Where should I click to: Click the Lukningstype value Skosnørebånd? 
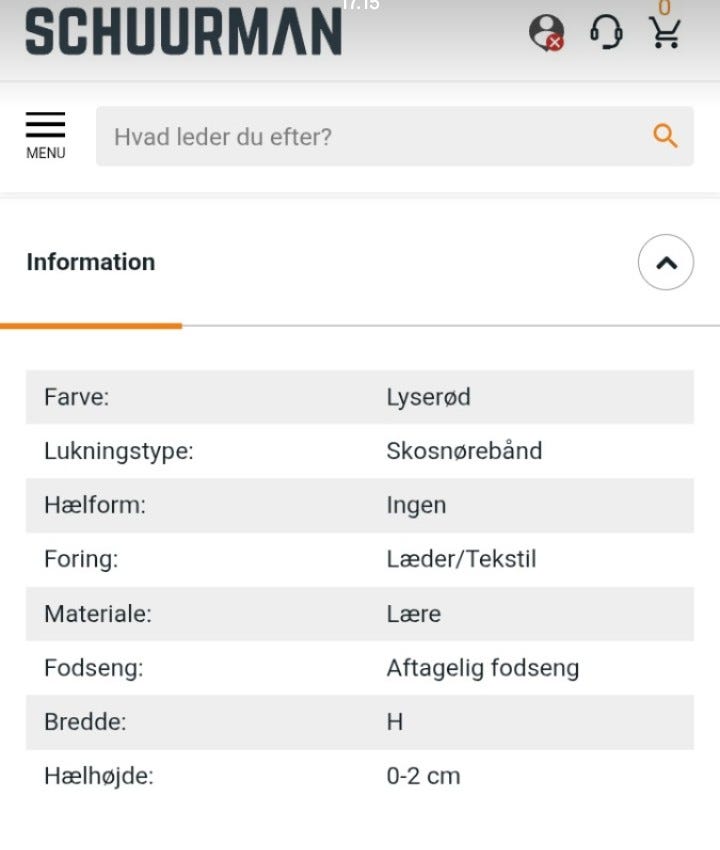464,451
